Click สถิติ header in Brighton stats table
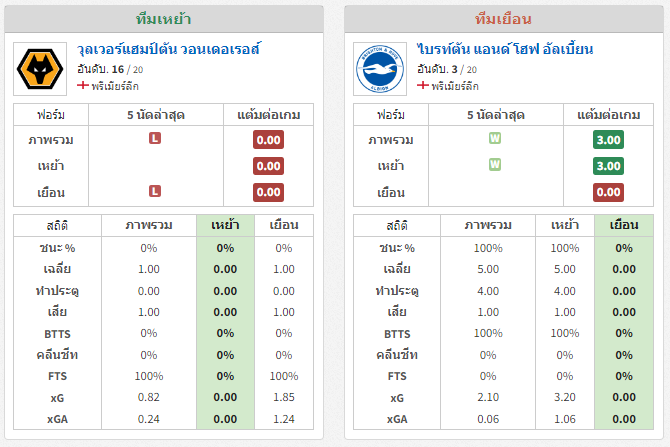The width and height of the screenshot is (670, 447). point(397,225)
